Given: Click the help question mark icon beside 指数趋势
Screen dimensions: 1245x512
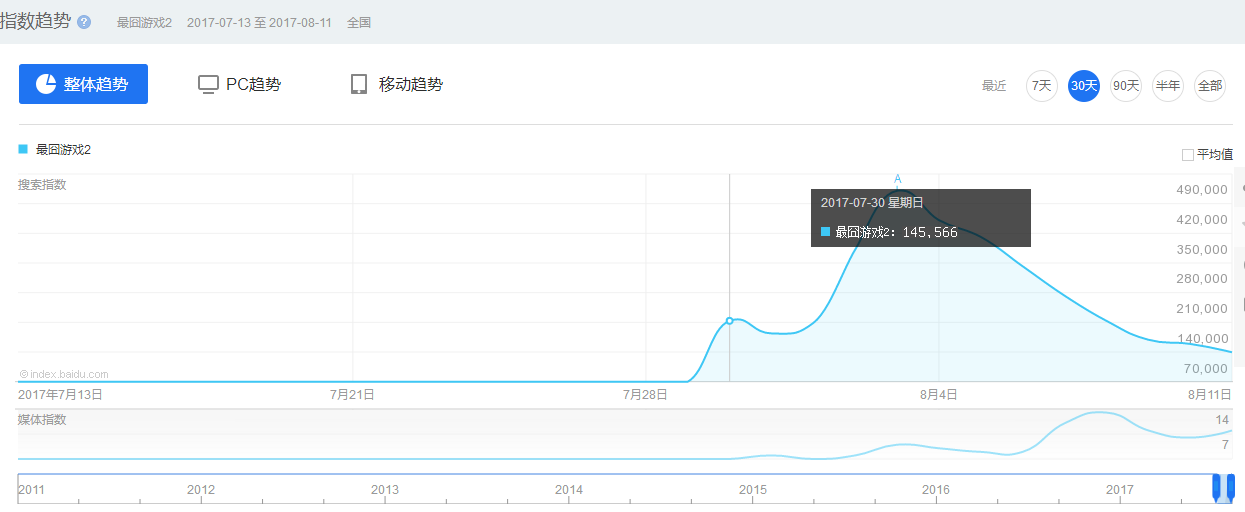Looking at the screenshot, I should coord(84,22).
